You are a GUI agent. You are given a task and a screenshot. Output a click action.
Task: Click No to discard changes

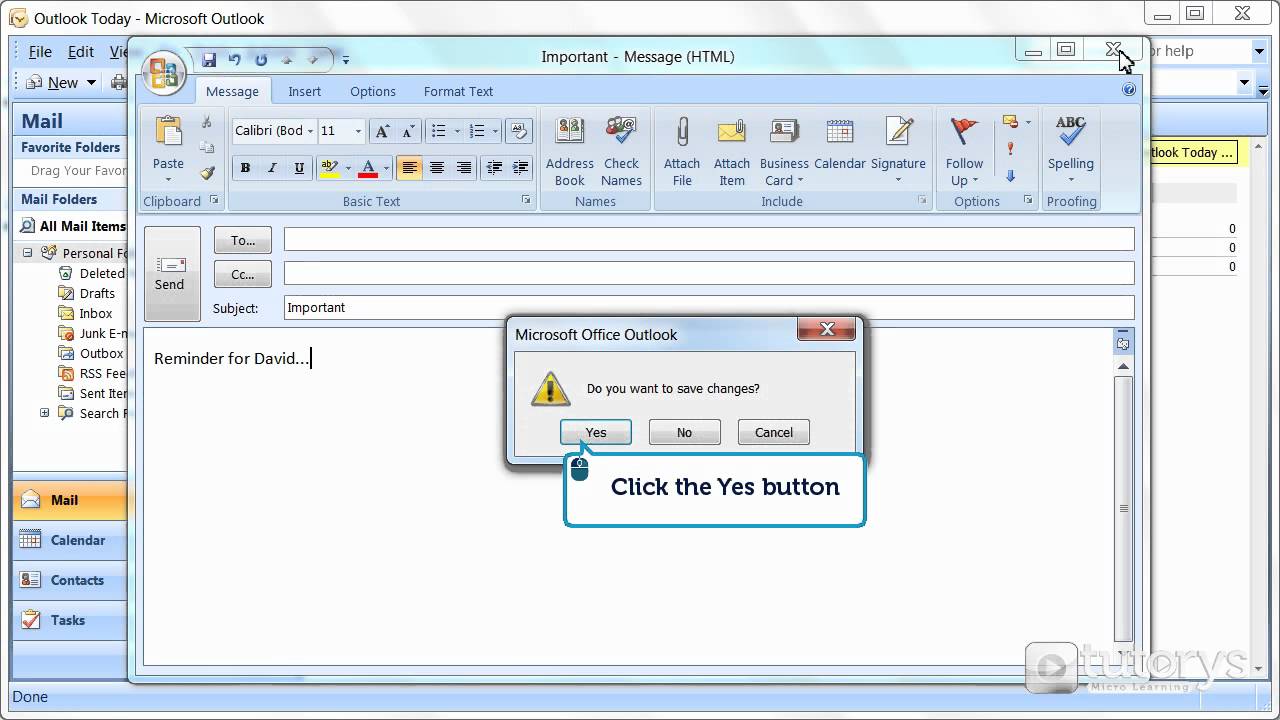(684, 432)
